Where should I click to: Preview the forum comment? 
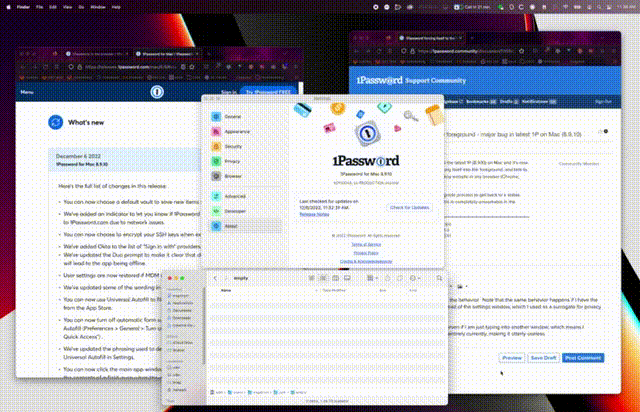511,357
